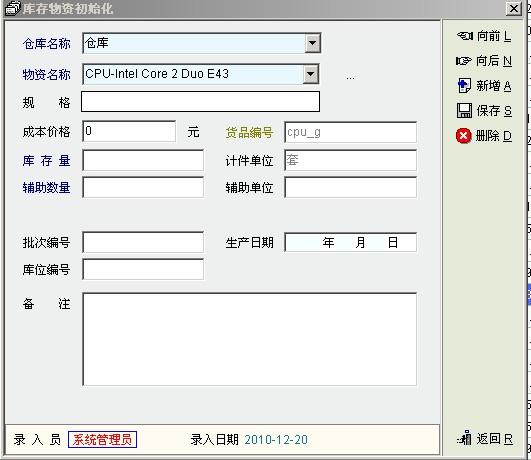Click the 保存 floppy disk icon
Screen dimensions: 531x460
point(464,110)
